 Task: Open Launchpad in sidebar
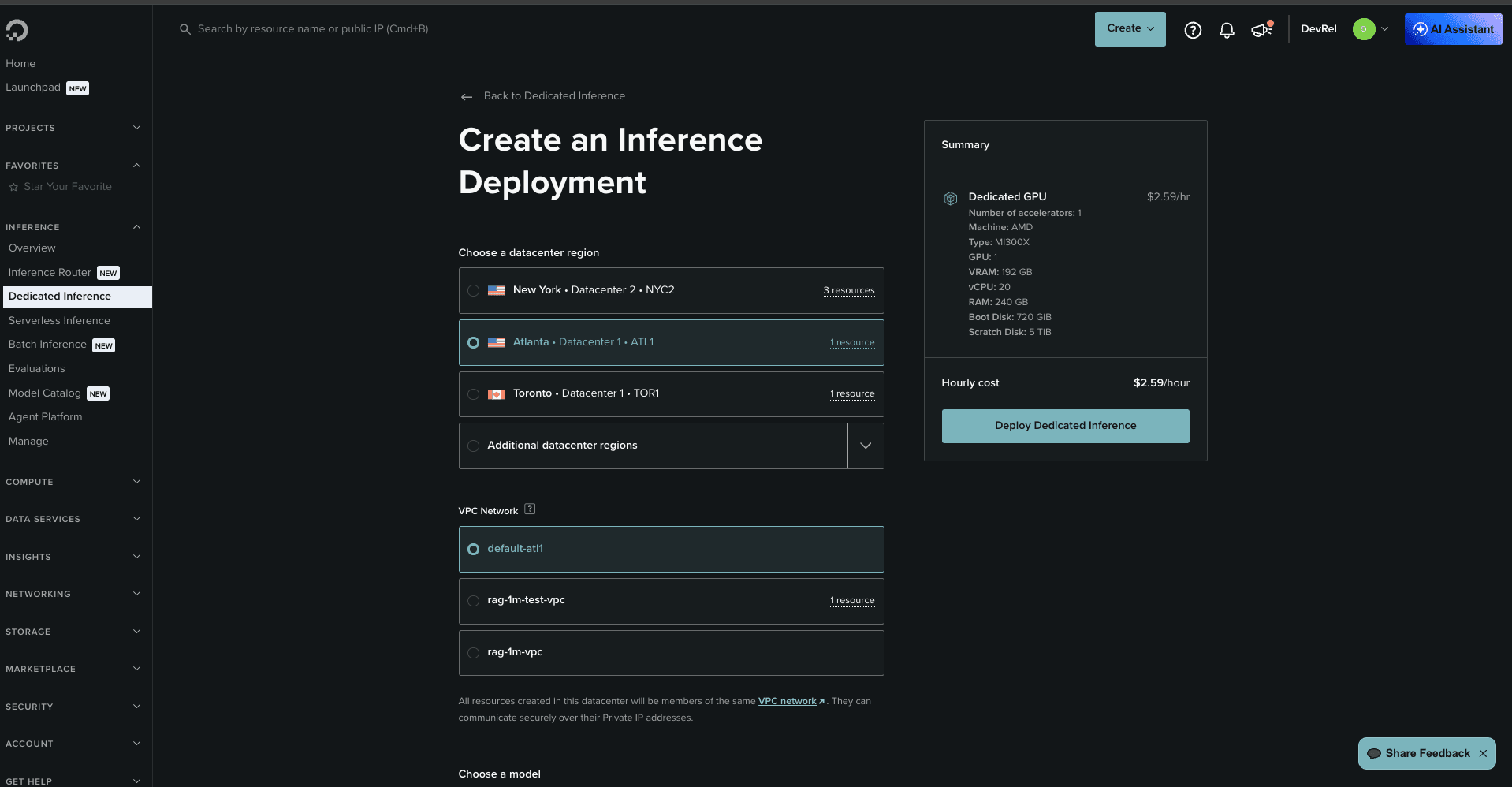(x=33, y=88)
